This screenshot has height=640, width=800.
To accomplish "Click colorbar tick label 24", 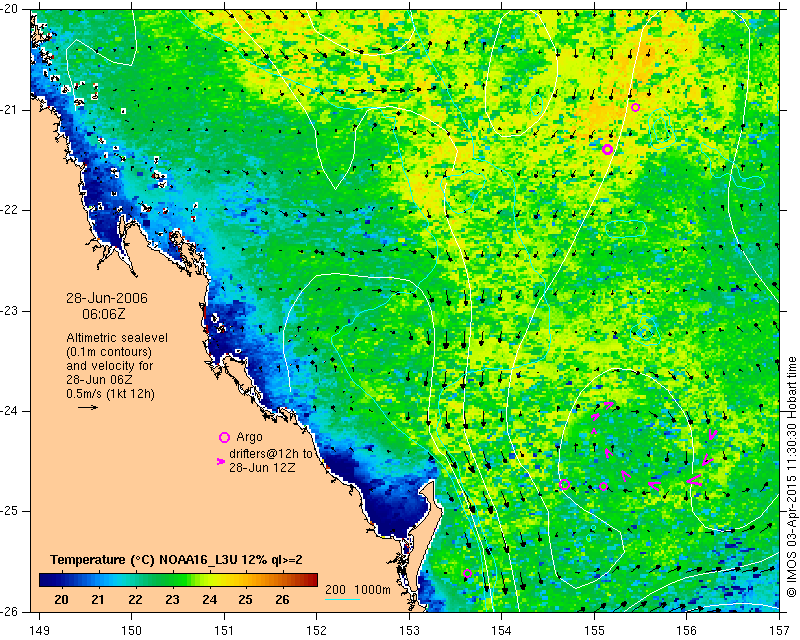I will (209, 600).
